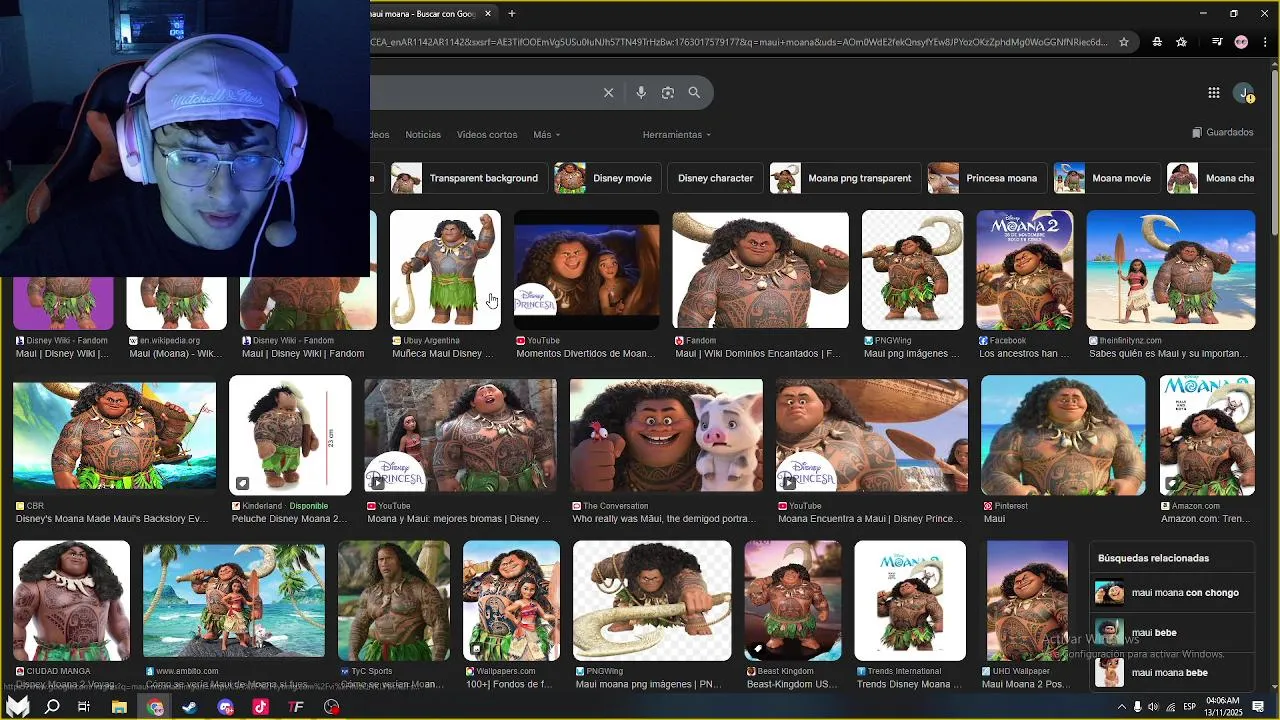The height and width of the screenshot is (720, 1280).
Task: Open Steam from the taskbar
Action: pos(189,707)
